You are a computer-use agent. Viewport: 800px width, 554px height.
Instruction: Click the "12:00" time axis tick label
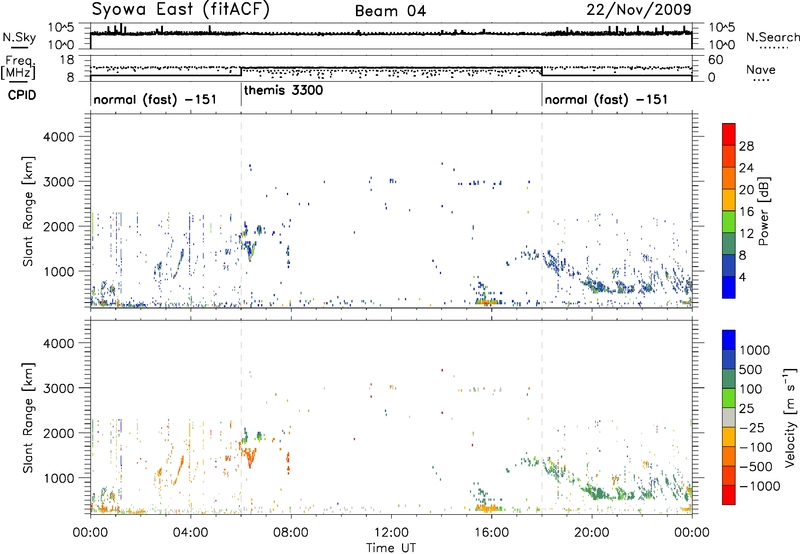[x=391, y=533]
